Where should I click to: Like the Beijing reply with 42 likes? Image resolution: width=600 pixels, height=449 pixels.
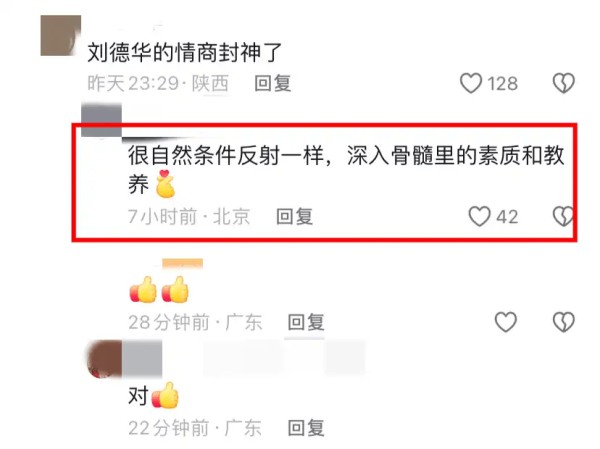[x=479, y=216]
